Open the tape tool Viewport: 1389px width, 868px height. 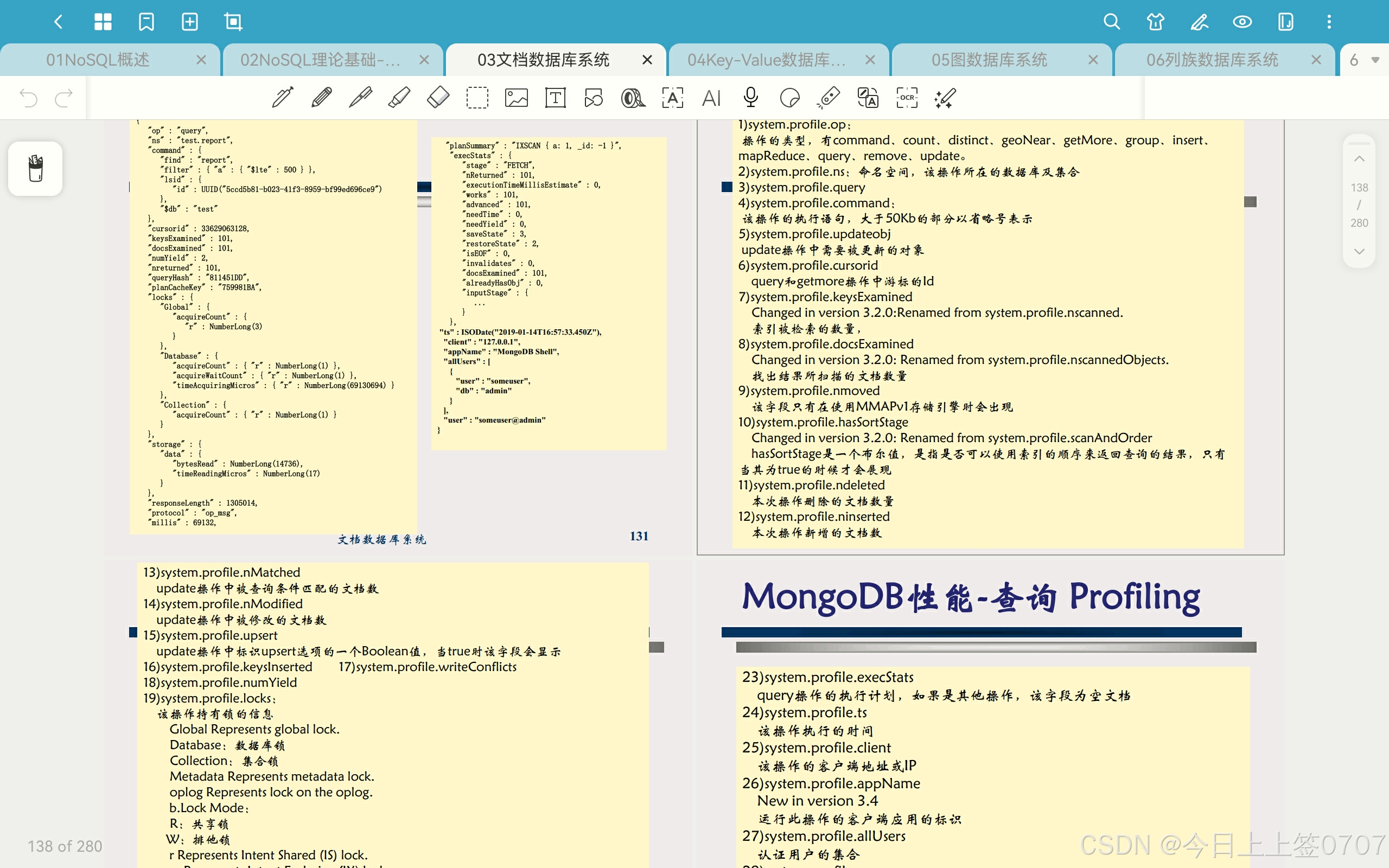(633, 98)
